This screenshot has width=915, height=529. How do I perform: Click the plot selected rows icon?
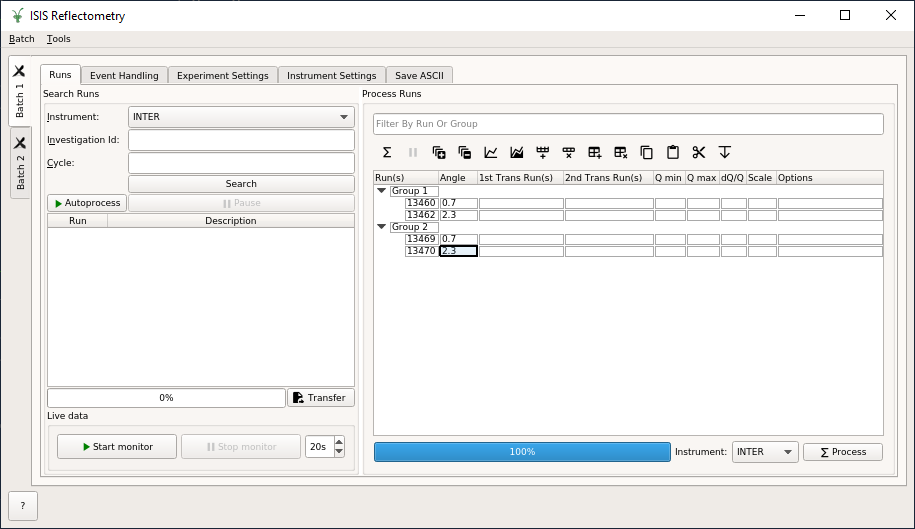click(491, 153)
